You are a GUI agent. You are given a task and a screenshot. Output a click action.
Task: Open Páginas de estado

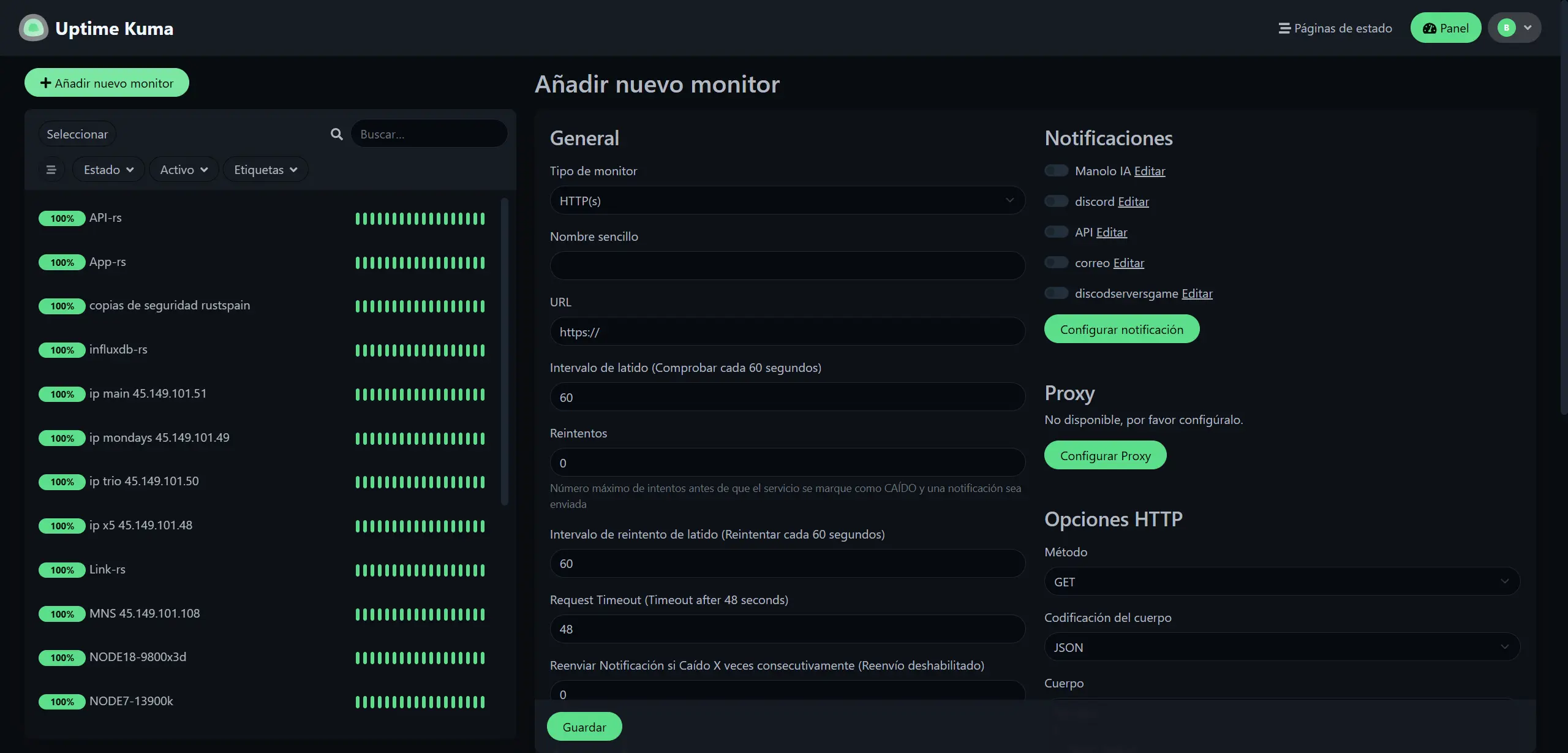pos(1335,28)
